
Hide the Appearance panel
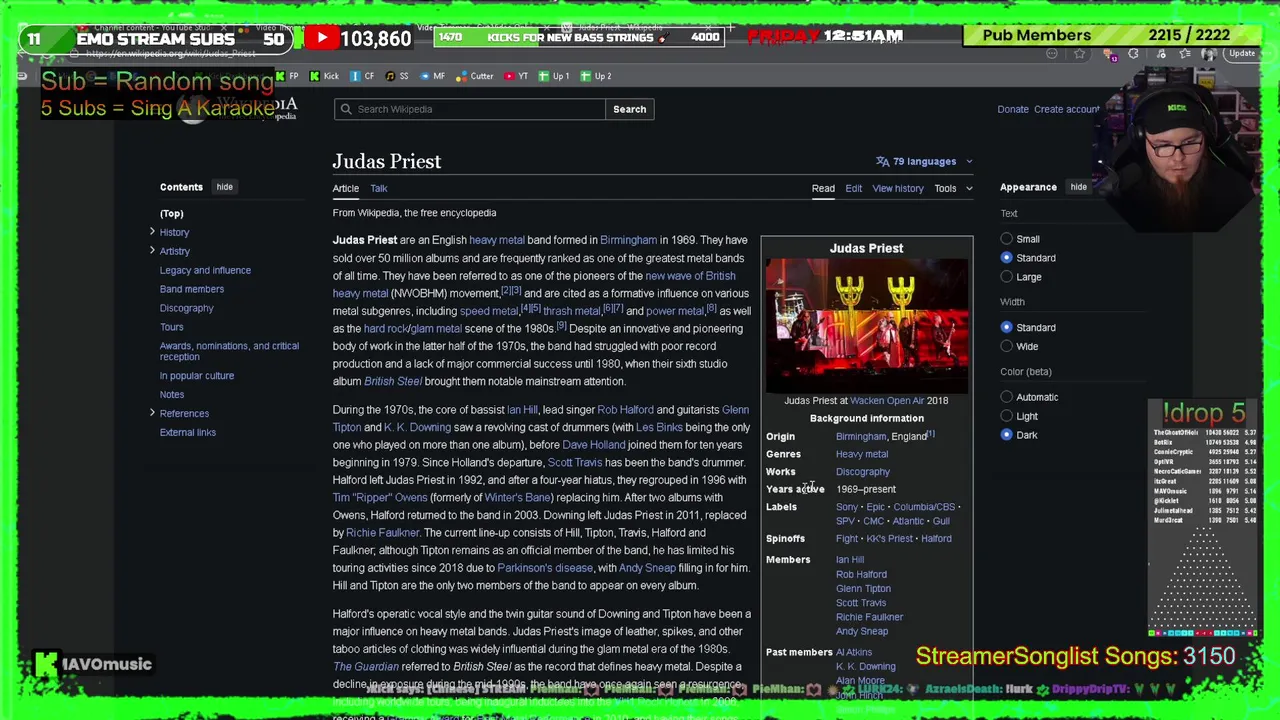coord(1078,187)
